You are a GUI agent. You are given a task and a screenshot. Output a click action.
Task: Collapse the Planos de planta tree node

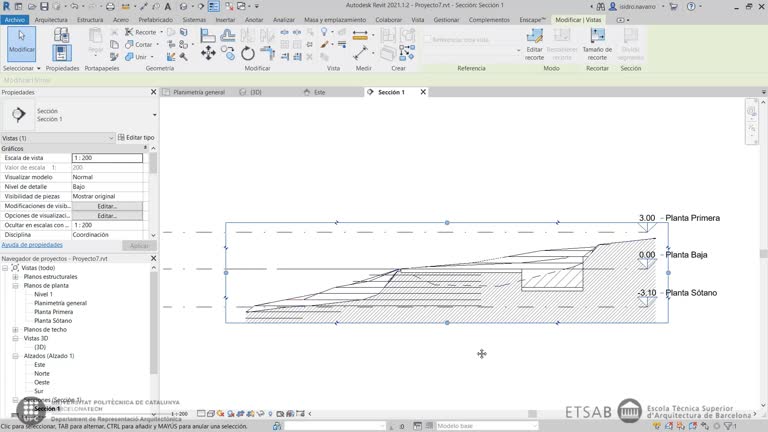click(x=15, y=286)
